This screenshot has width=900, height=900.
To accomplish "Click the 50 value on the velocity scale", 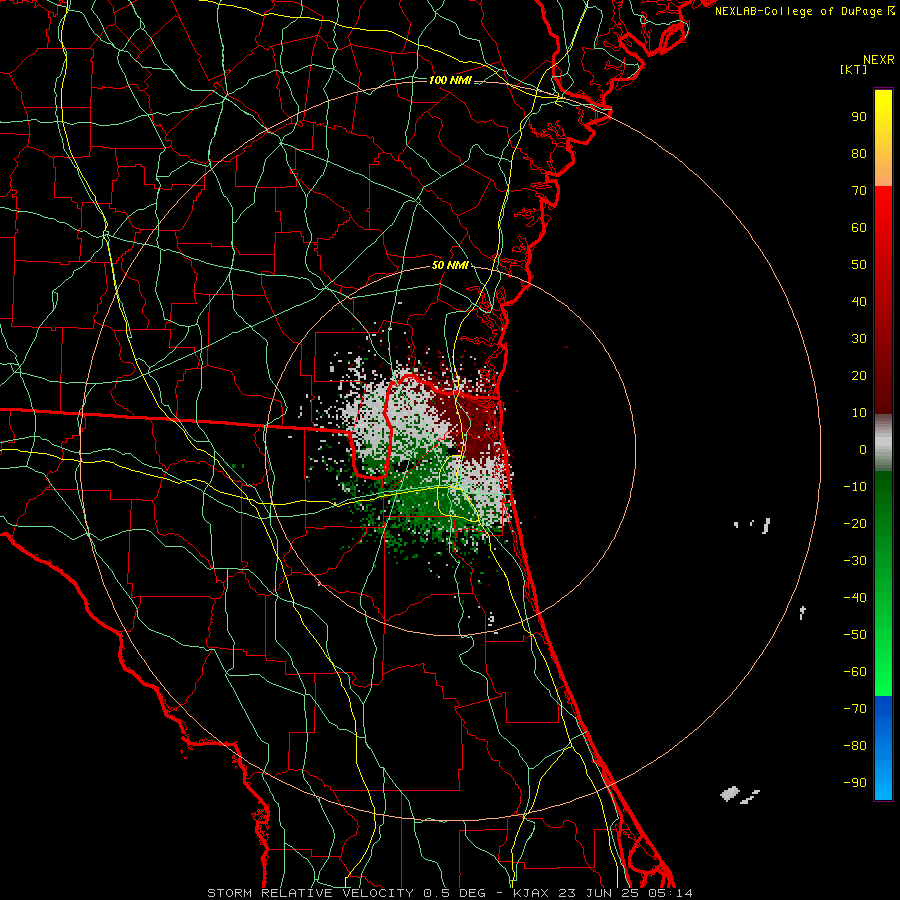I will point(859,265).
